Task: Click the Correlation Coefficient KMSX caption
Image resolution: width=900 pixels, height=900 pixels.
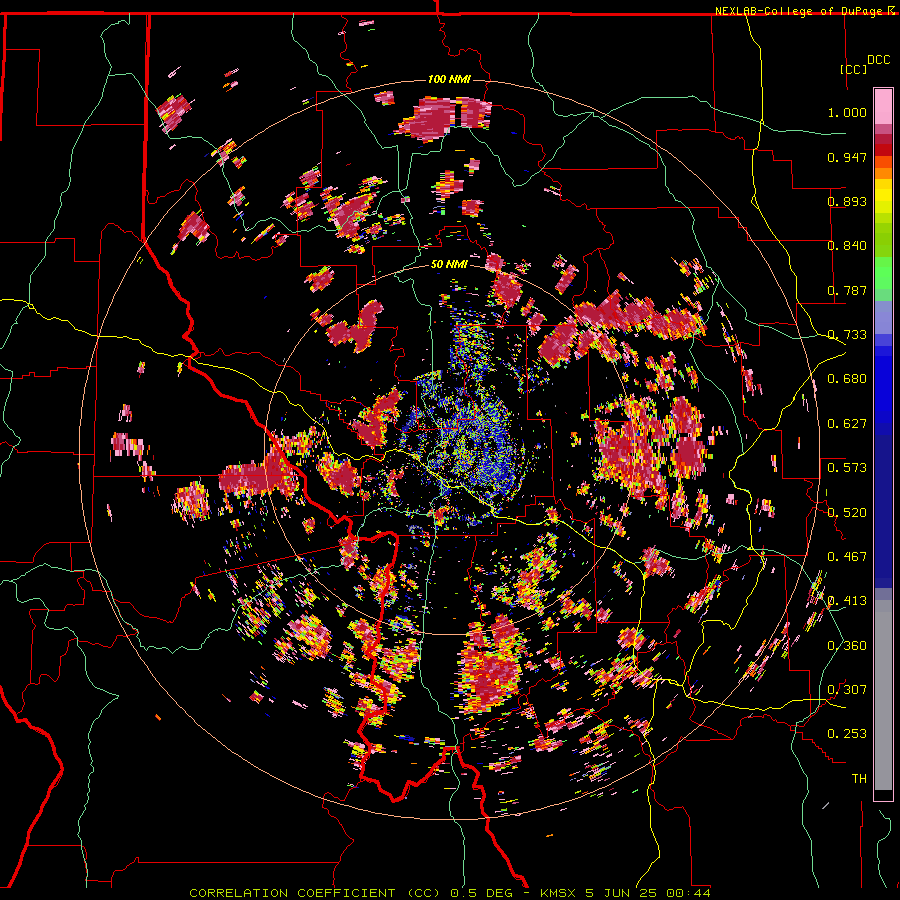Action: point(449,893)
